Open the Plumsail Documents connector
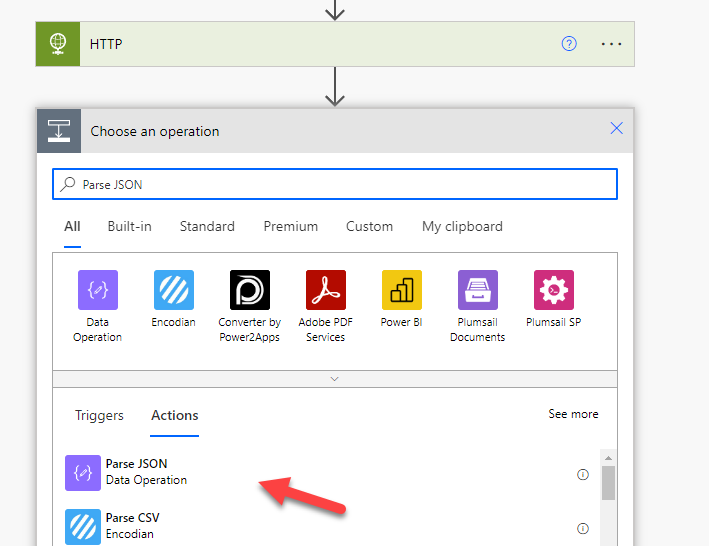The image size is (709, 546). (x=477, y=290)
